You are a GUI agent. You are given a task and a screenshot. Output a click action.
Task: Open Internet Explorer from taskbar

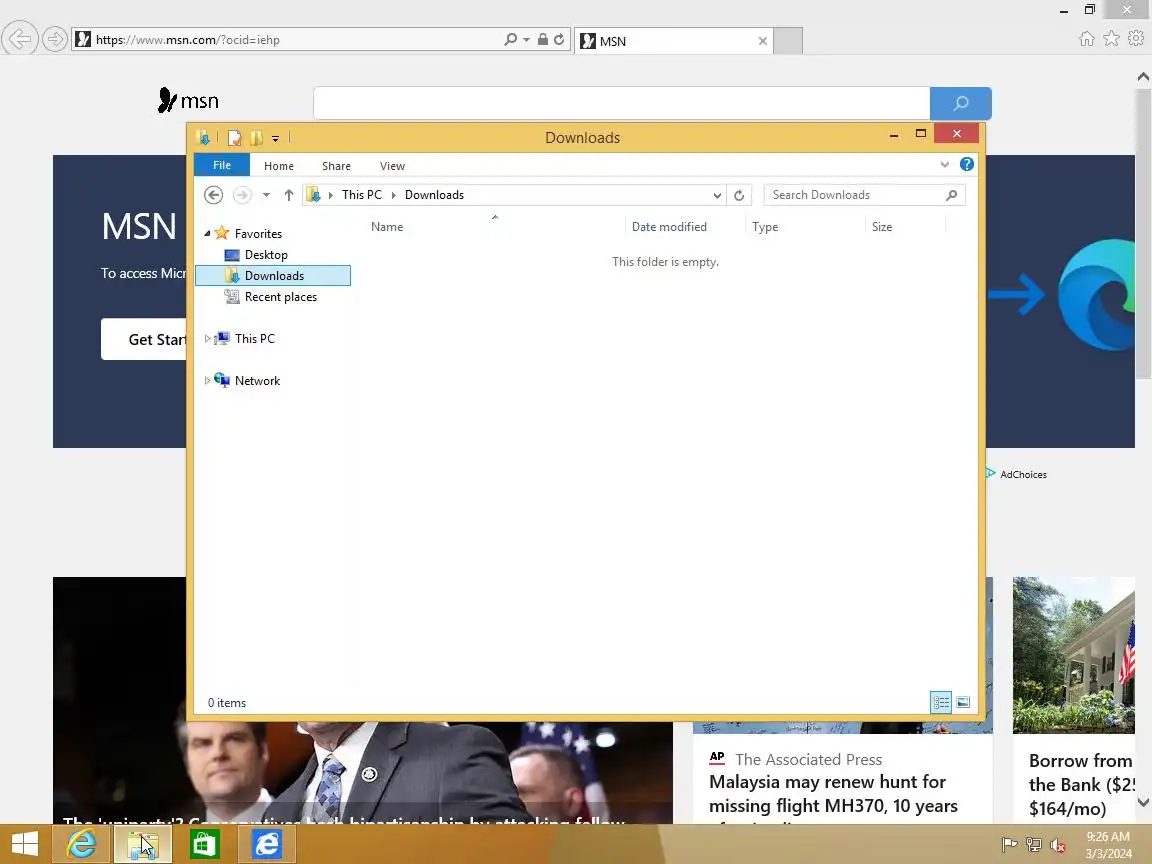pos(80,843)
